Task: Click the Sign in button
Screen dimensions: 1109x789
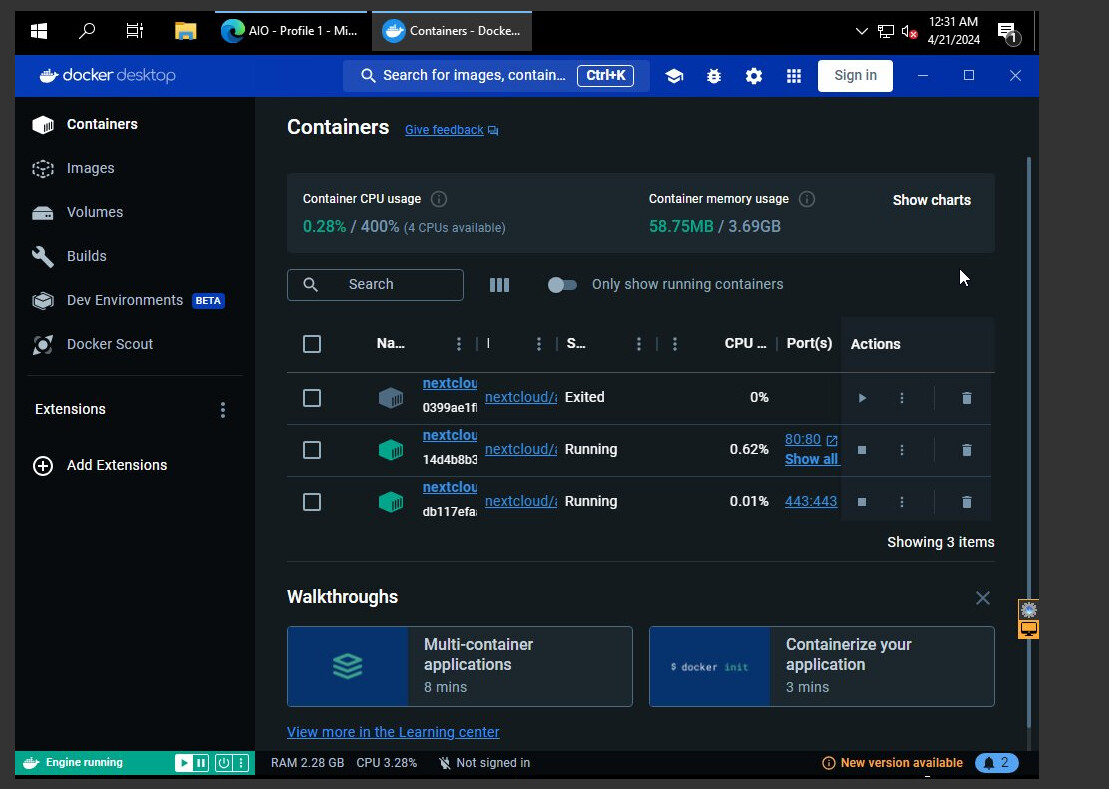Action: 855,76
